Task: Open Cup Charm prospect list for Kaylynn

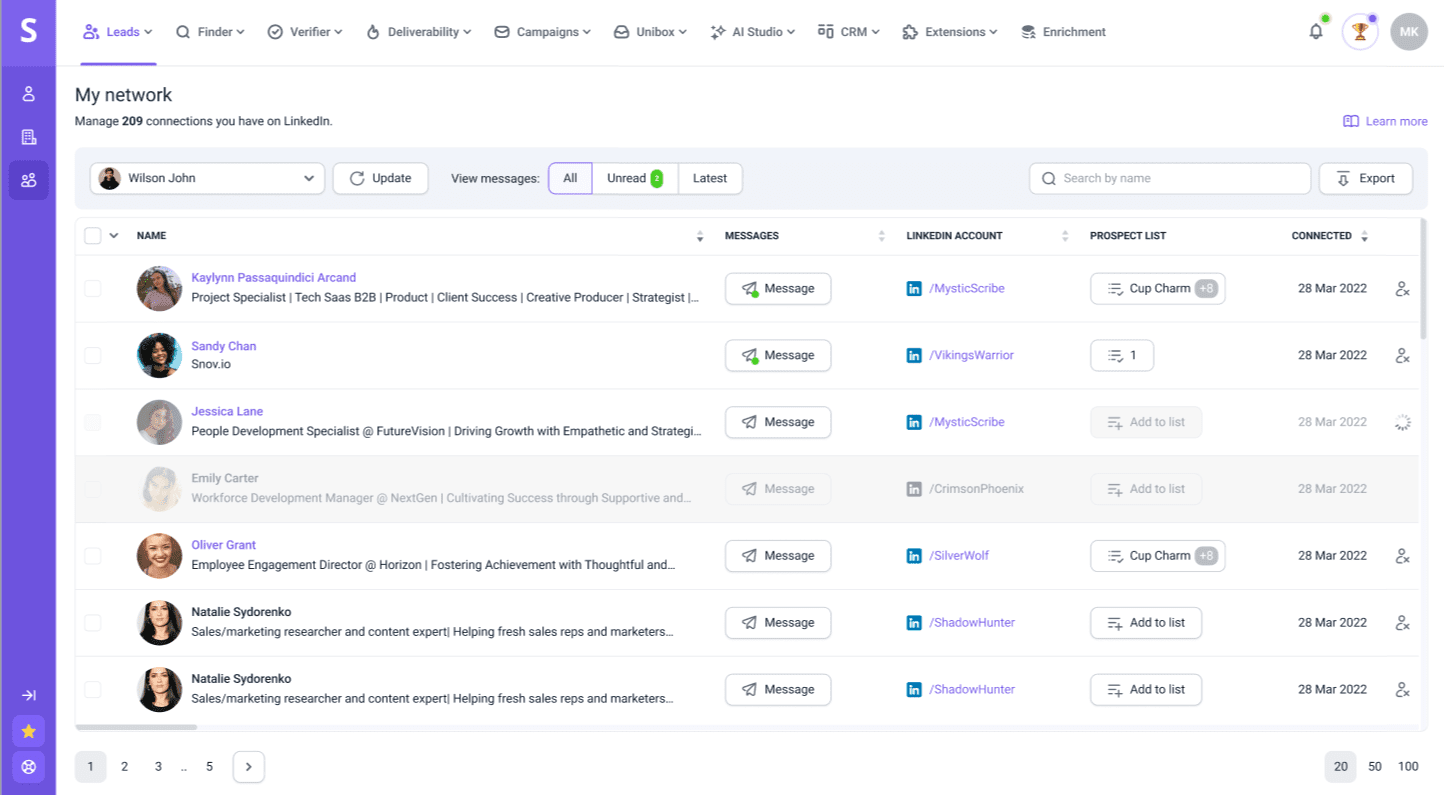Action: pyautogui.click(x=1157, y=289)
